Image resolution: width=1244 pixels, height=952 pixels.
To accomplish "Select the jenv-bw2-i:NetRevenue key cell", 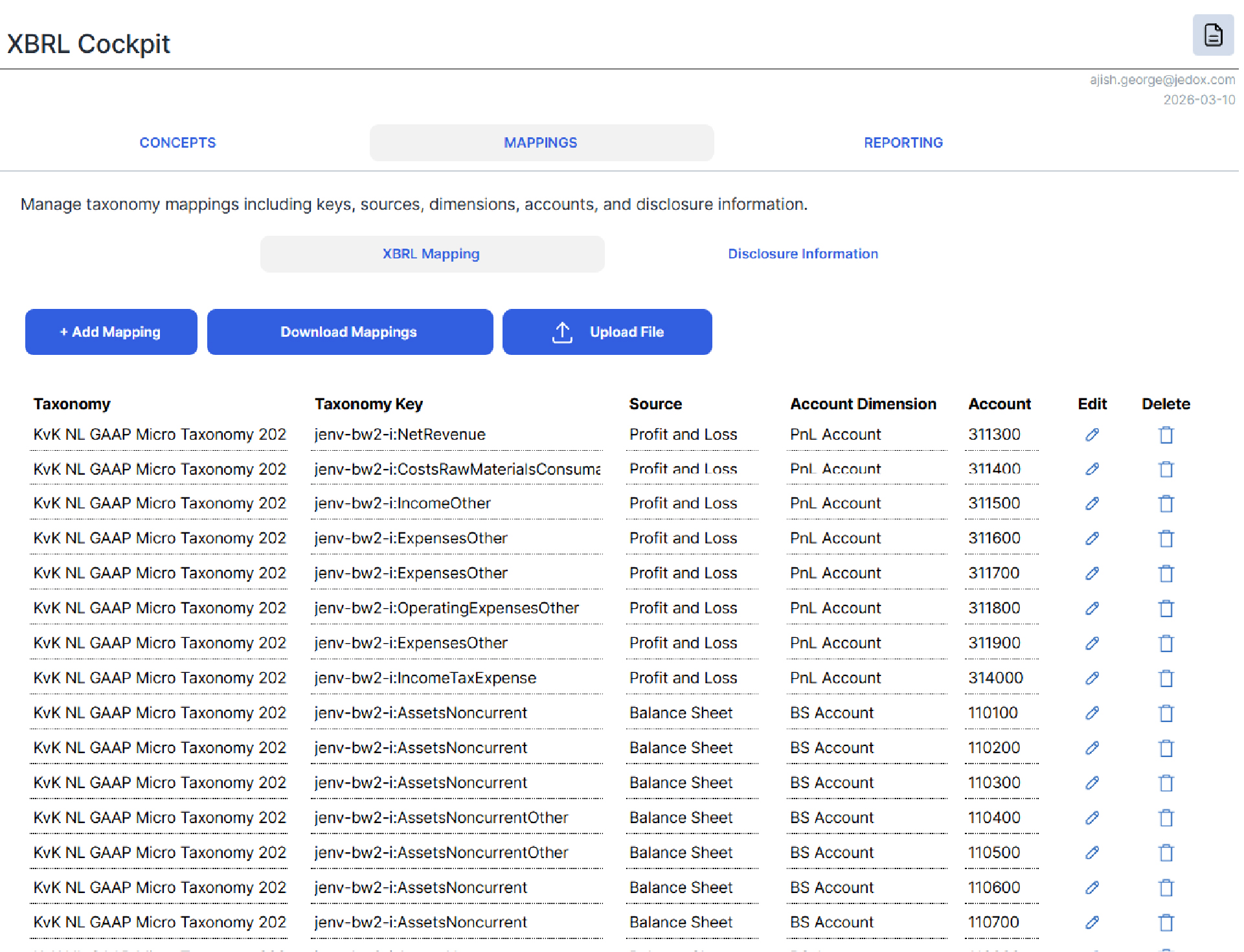I will point(457,435).
